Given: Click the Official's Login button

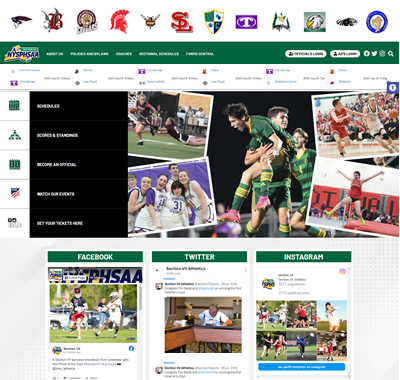Looking at the screenshot, I should pos(305,54).
